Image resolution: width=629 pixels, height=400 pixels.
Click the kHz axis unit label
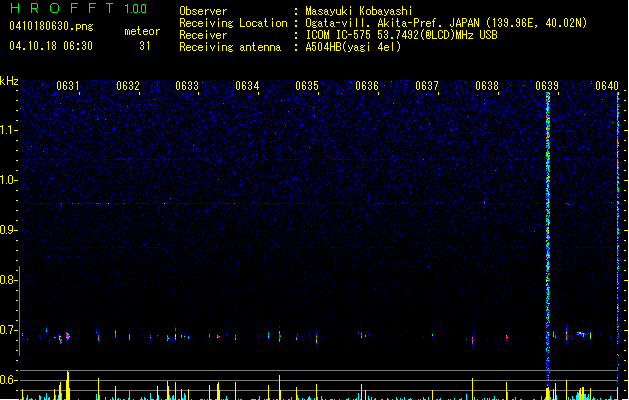(9, 81)
